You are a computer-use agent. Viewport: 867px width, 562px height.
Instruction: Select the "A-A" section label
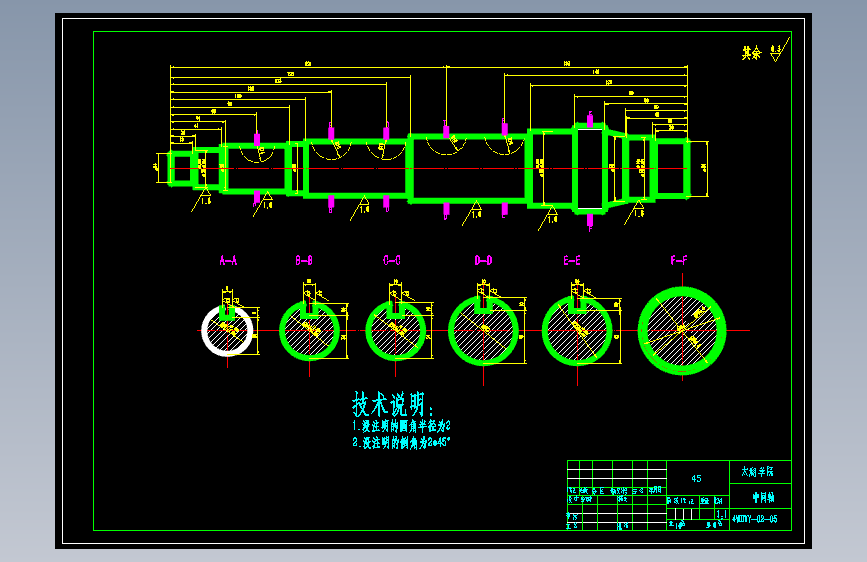pos(228,261)
